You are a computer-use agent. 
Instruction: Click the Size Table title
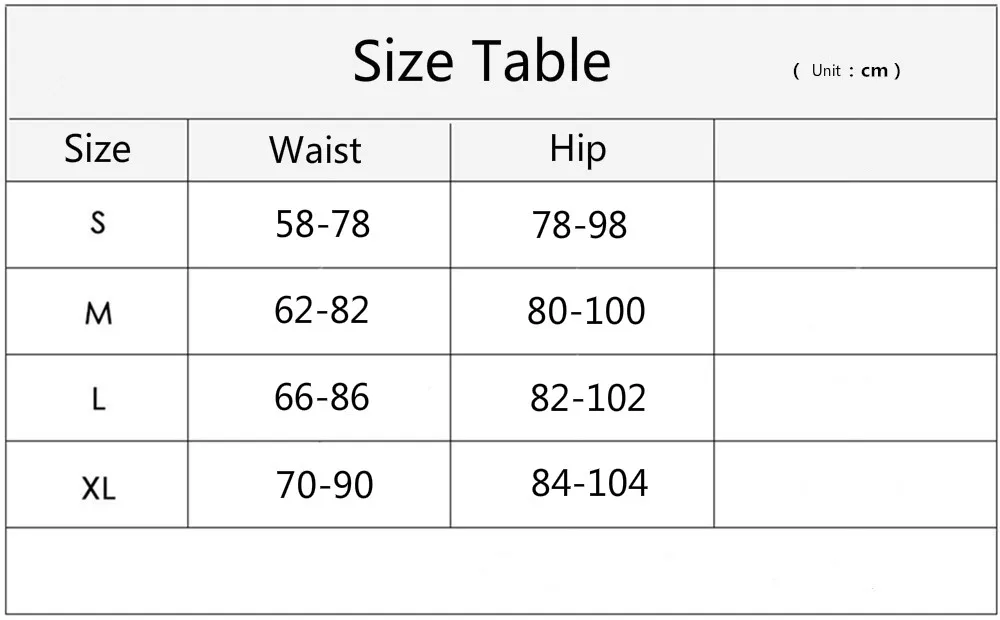482,61
